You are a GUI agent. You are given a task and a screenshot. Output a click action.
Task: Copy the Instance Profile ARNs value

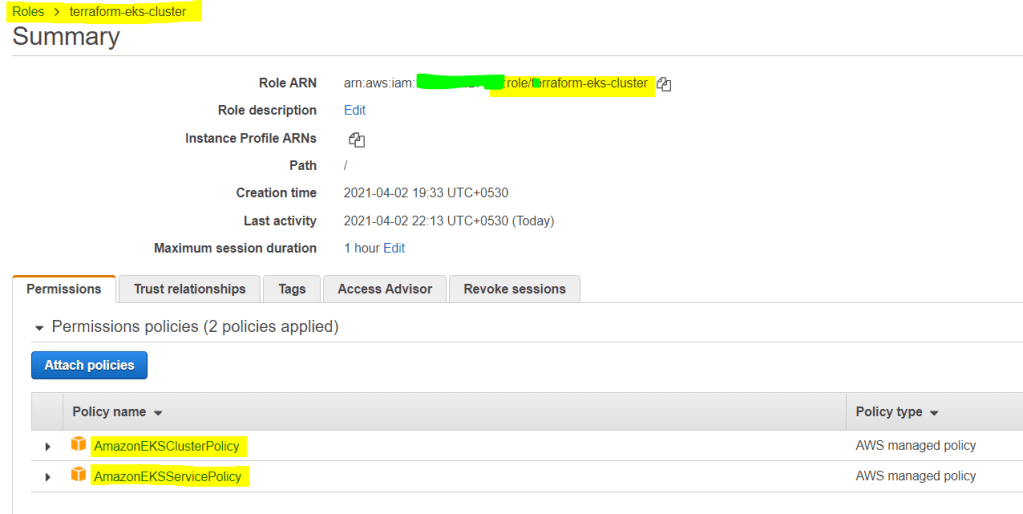(x=356, y=139)
